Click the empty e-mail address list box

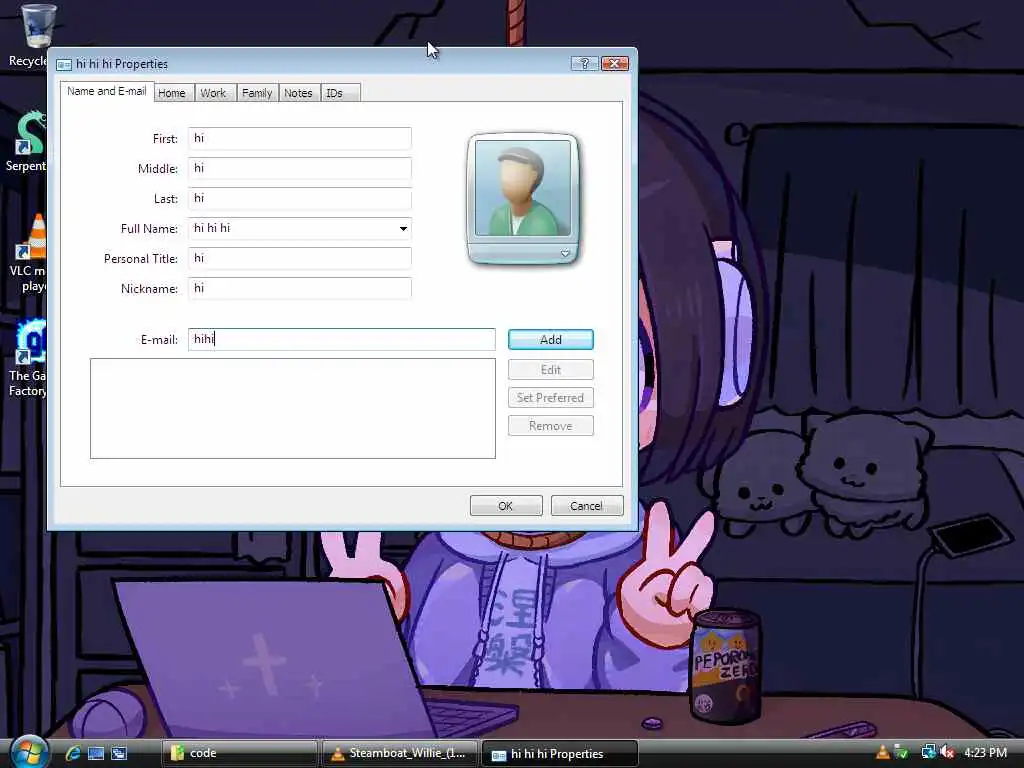point(293,408)
